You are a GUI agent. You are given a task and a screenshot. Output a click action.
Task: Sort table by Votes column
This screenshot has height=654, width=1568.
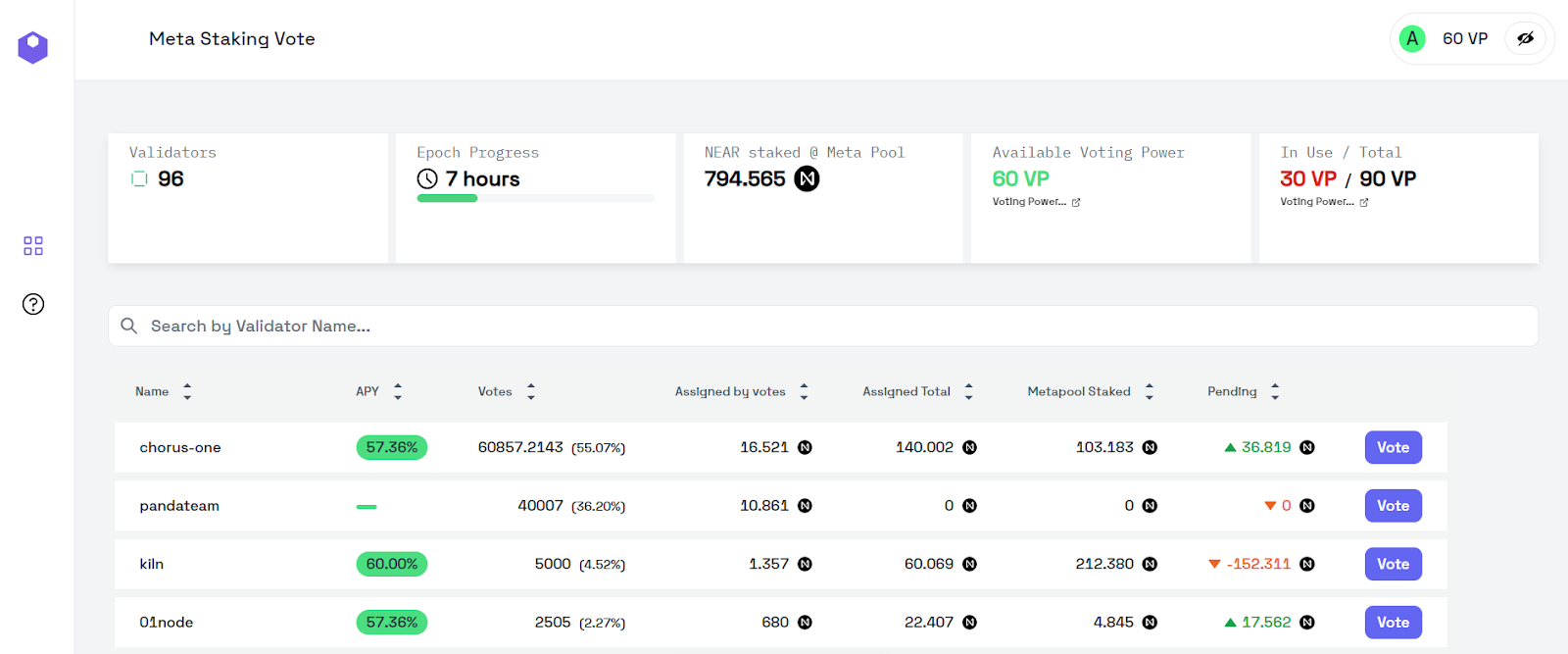point(531,392)
